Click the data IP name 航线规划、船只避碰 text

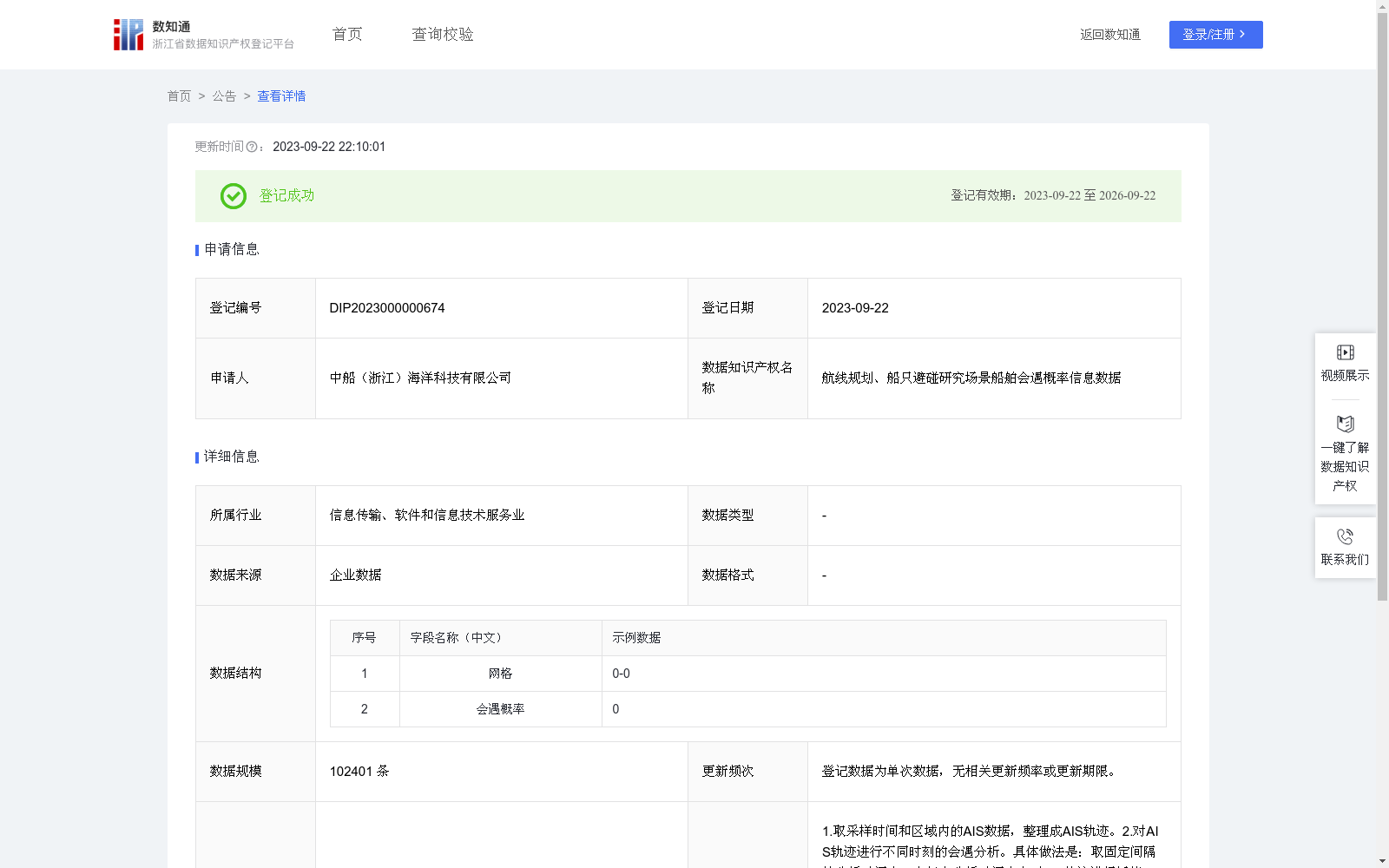point(971,378)
